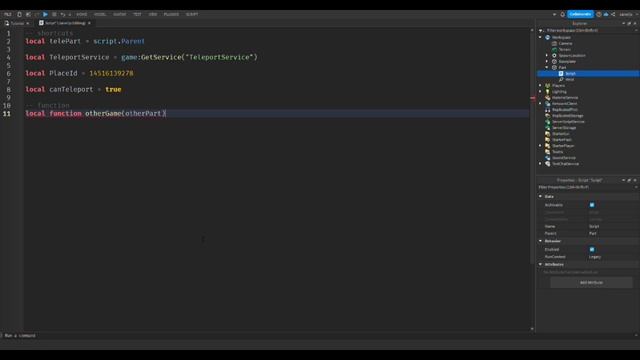Toggle the Archivable checkbox
Image resolution: width=640 pixels, height=360 pixels.
click(592, 205)
